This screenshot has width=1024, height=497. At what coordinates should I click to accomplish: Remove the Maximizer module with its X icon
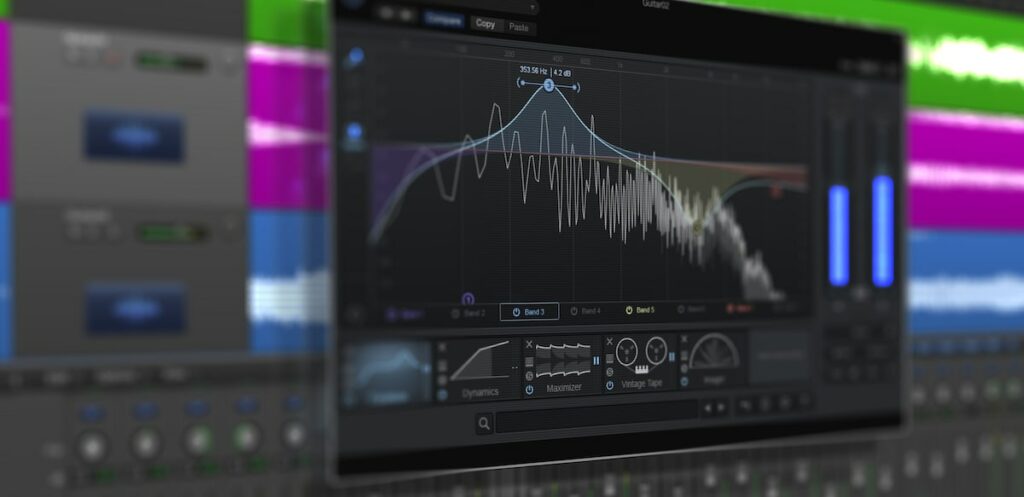coord(528,344)
